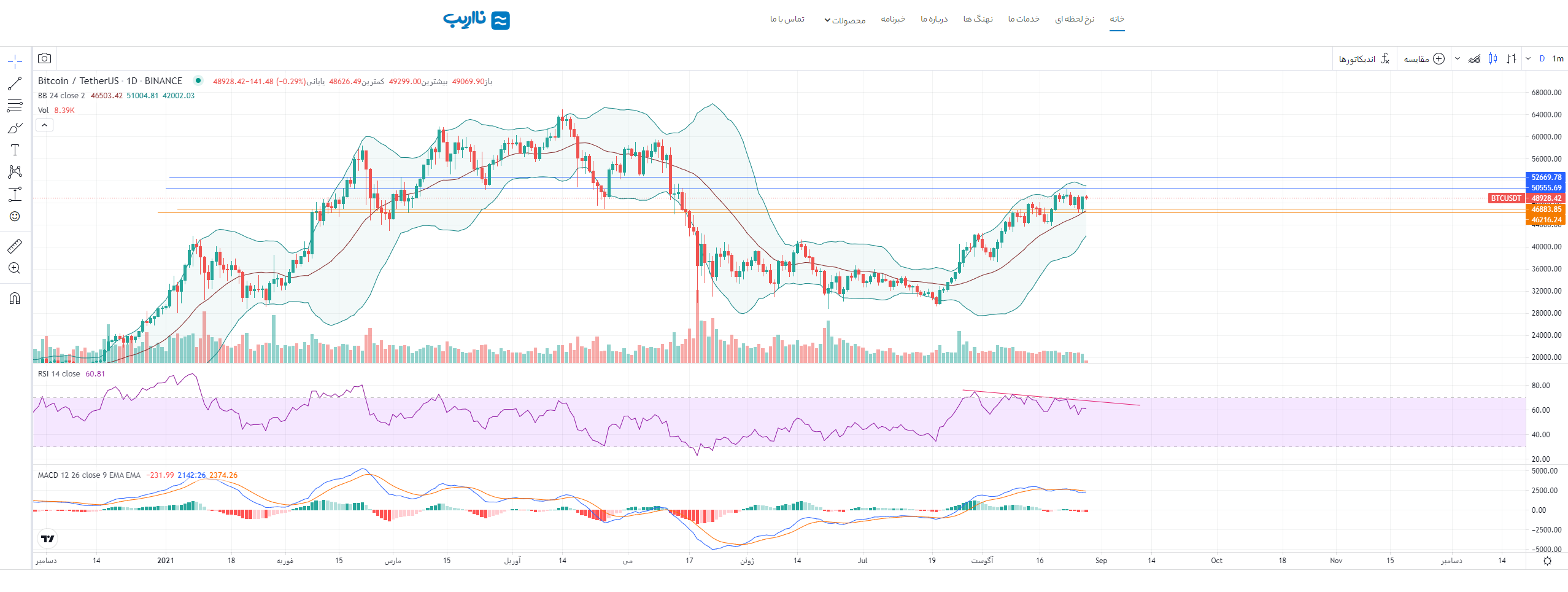Open the اندیکاتورها indicators menu
The image size is (1568, 592).
1364,58
